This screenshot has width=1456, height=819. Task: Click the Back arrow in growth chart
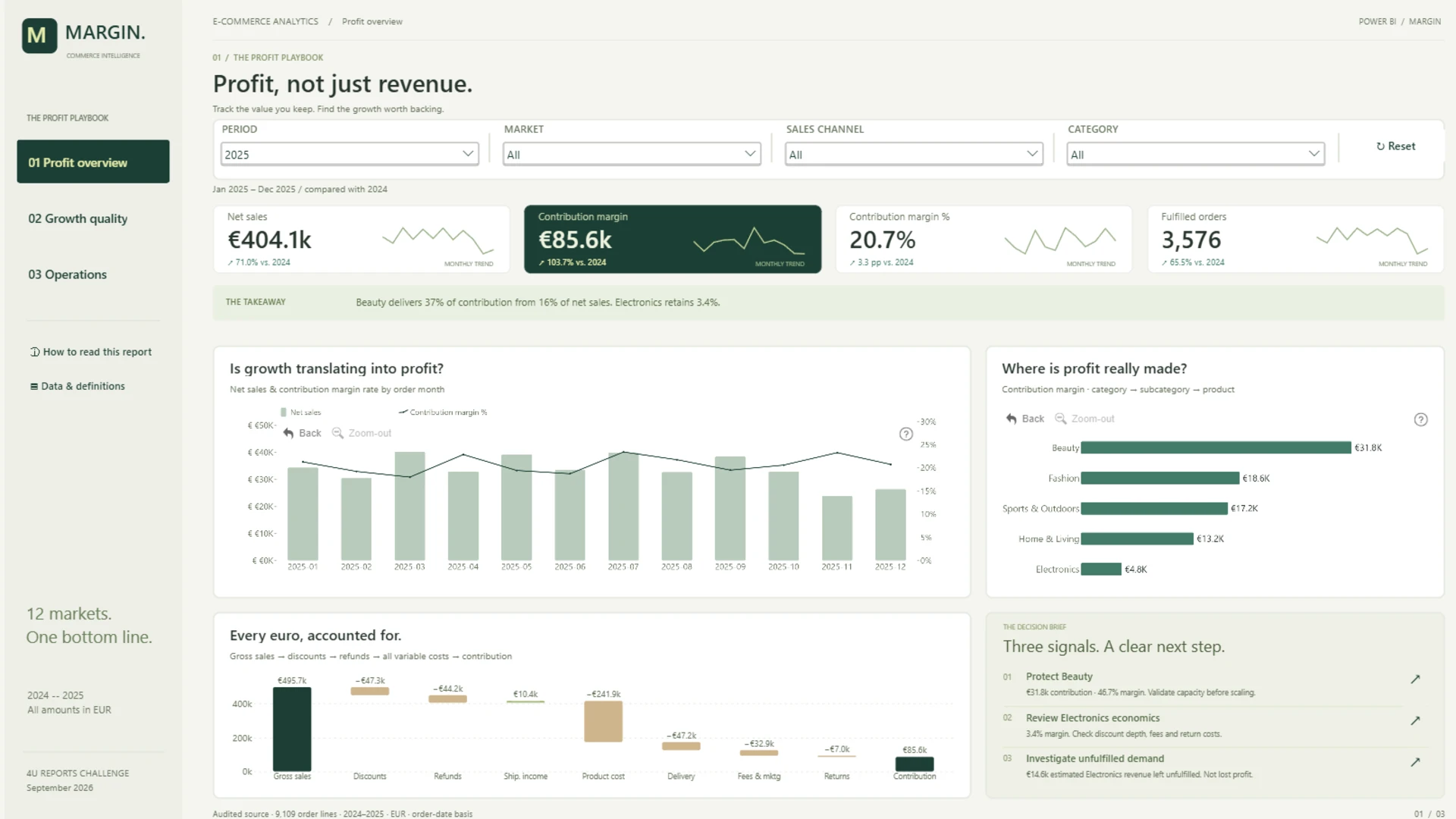(288, 433)
